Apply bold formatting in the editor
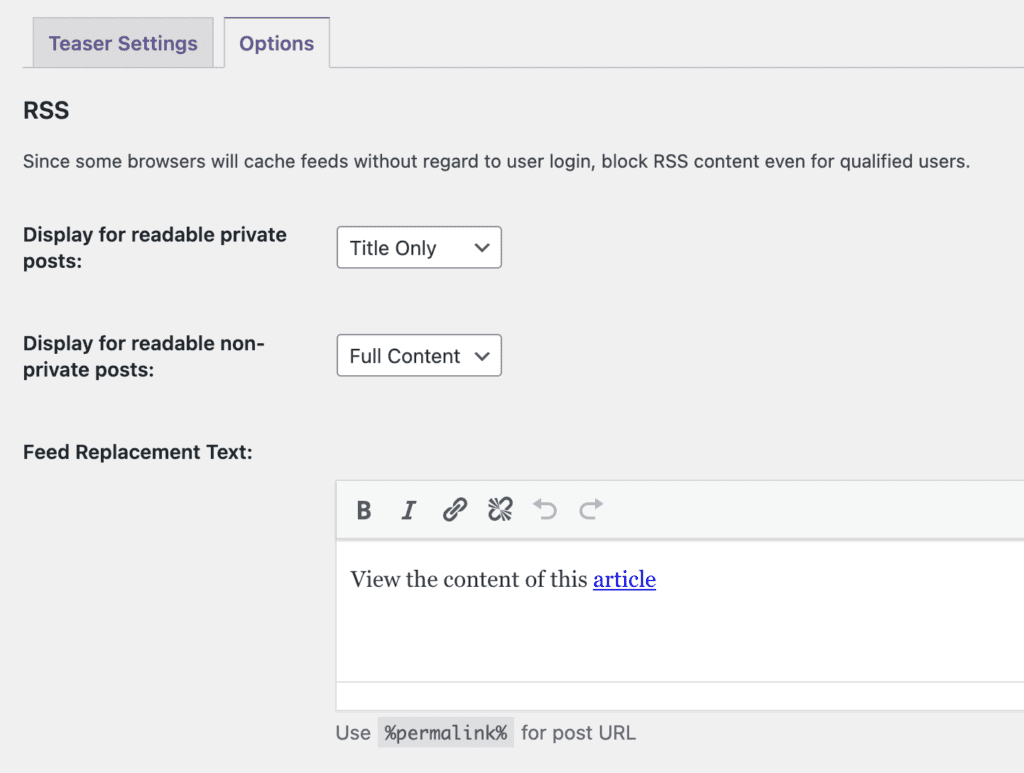Screen dimensions: 1024x773 (x=363, y=510)
